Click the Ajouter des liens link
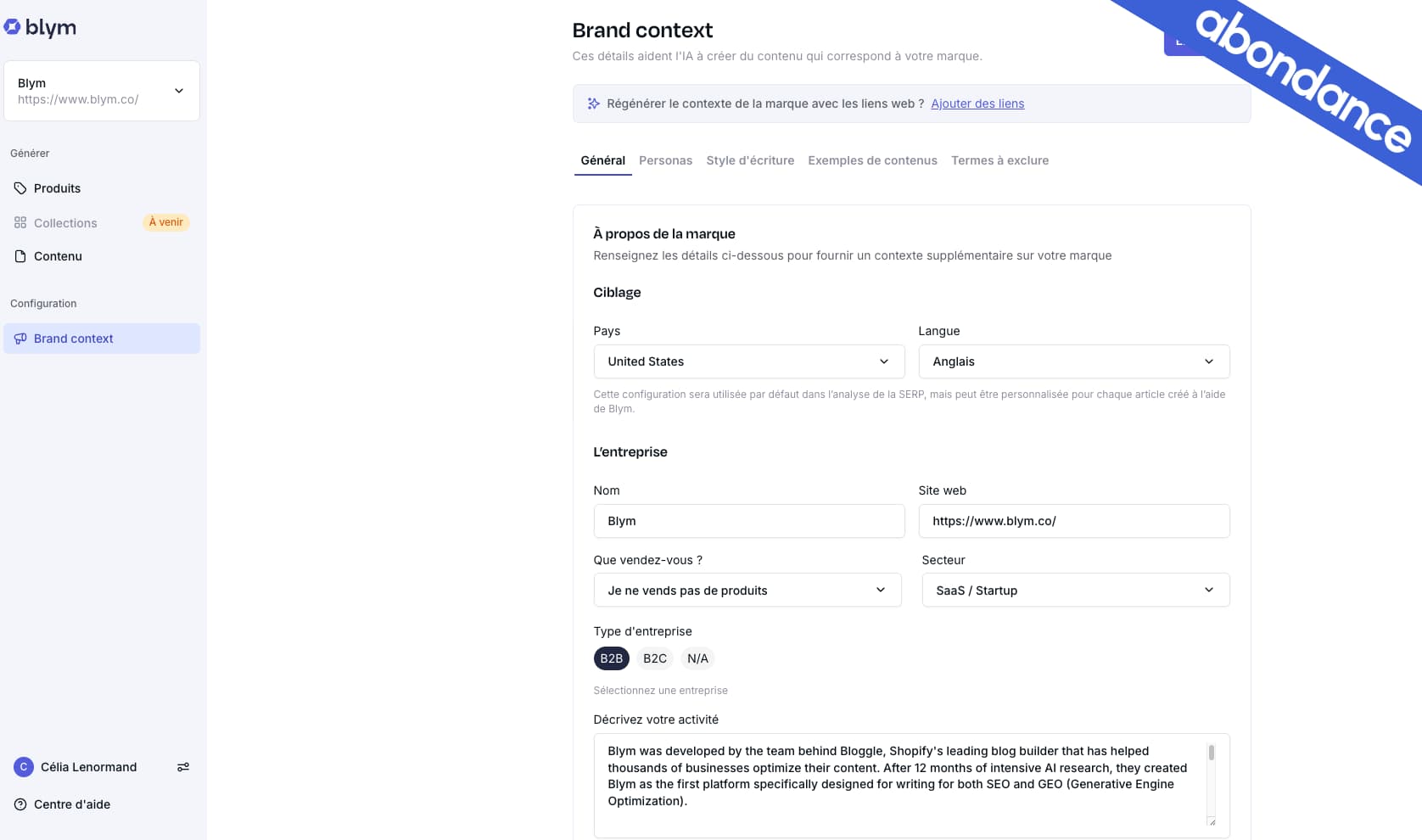The image size is (1422, 840). pyautogui.click(x=977, y=103)
